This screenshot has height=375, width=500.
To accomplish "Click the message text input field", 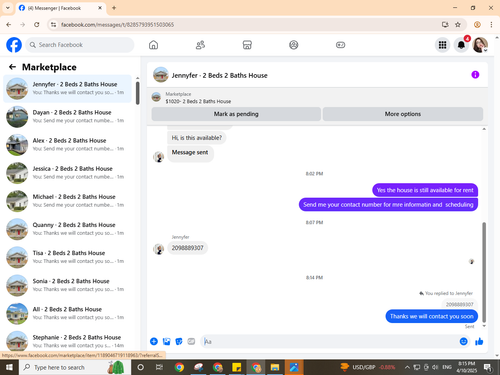I will tap(329, 341).
